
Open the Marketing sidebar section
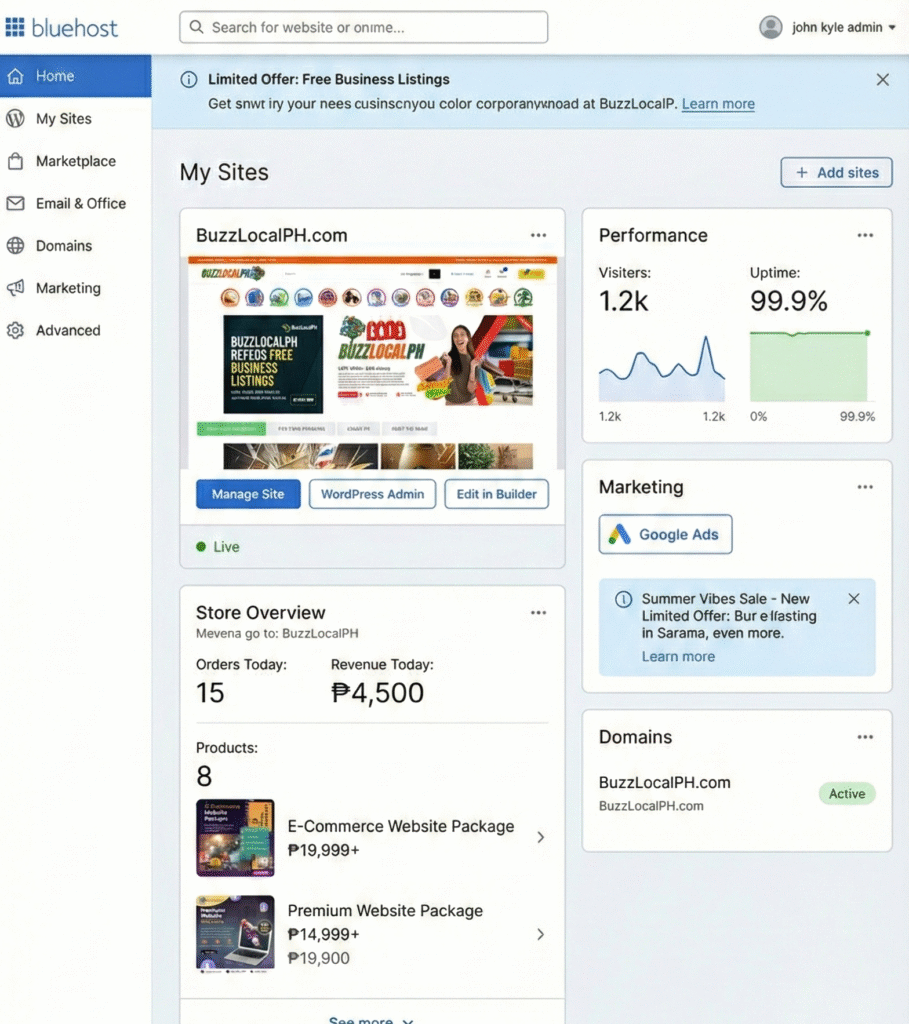(66, 288)
